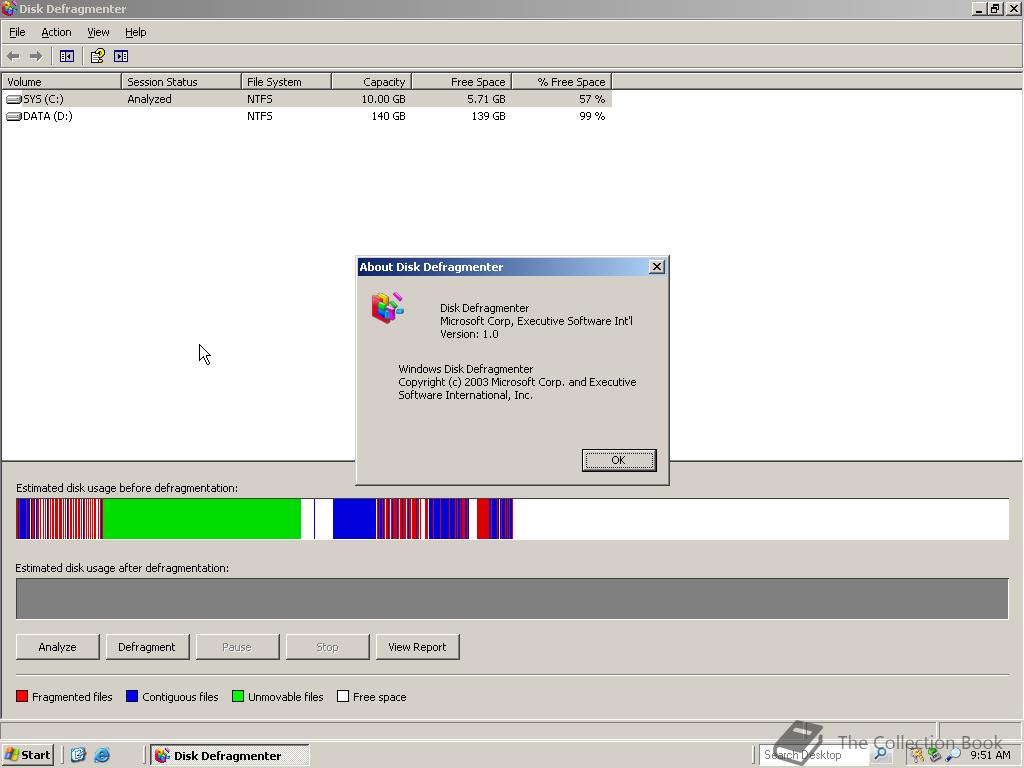Click the Forward arrow toolbar icon

pos(36,56)
